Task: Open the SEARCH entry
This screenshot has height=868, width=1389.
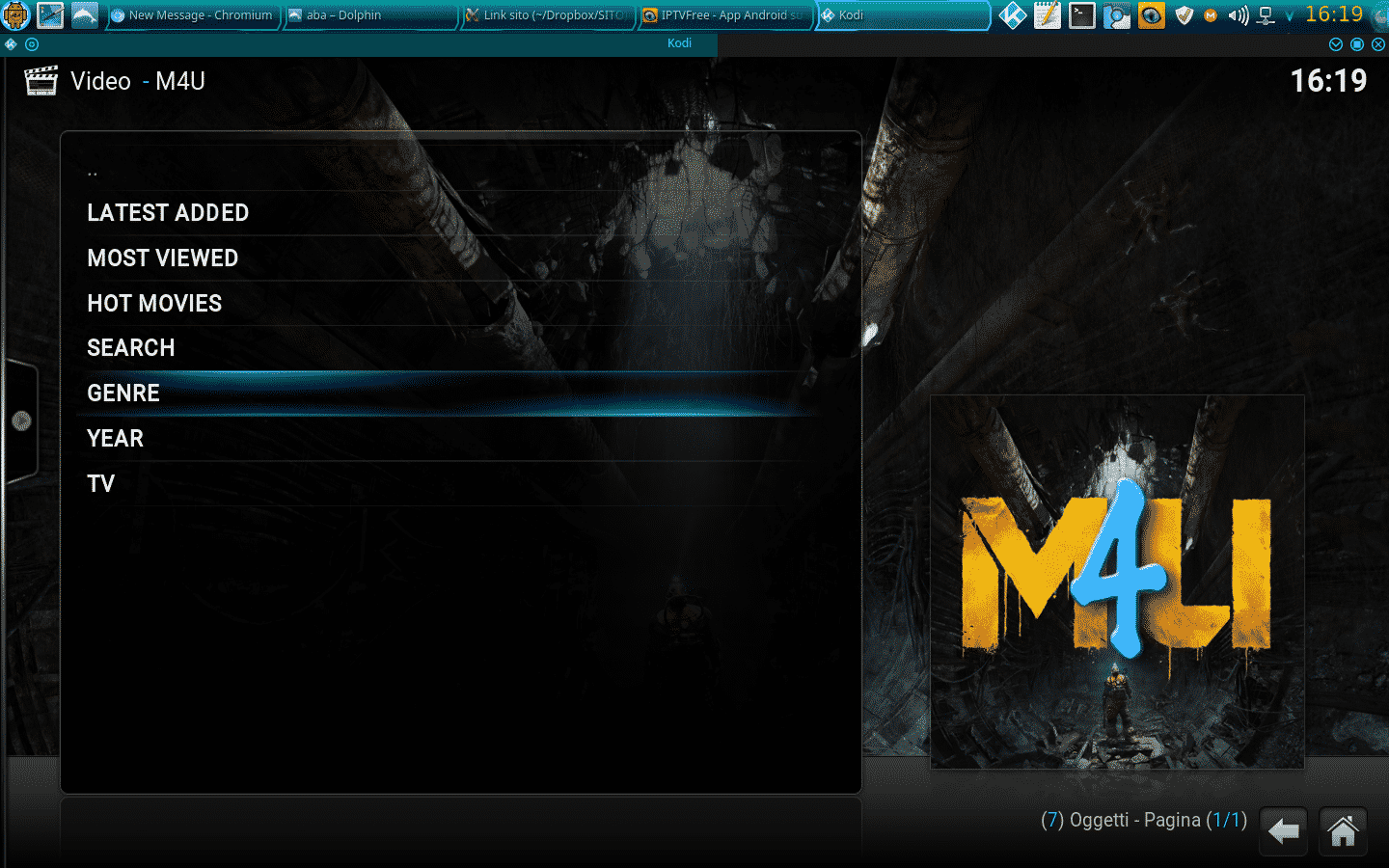Action: [459, 348]
